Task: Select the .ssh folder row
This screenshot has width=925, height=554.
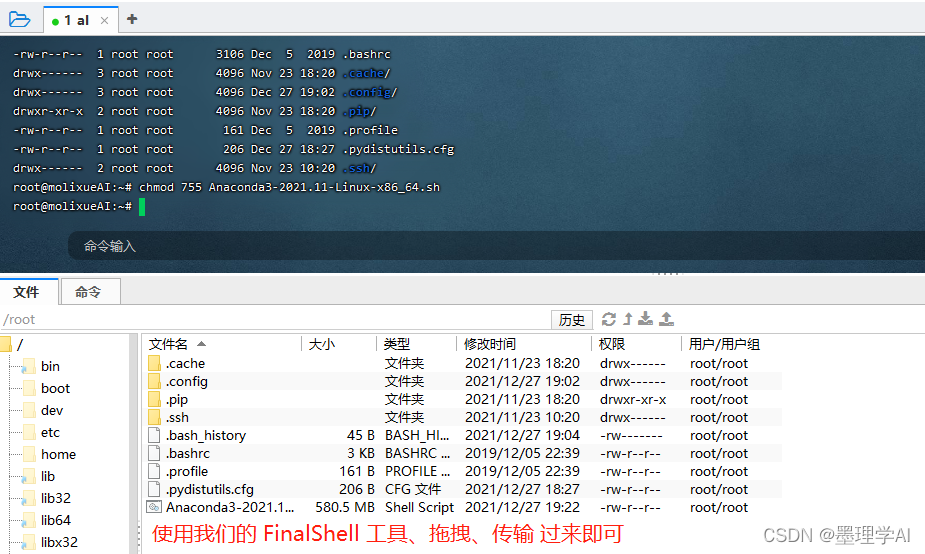Action: 463,417
